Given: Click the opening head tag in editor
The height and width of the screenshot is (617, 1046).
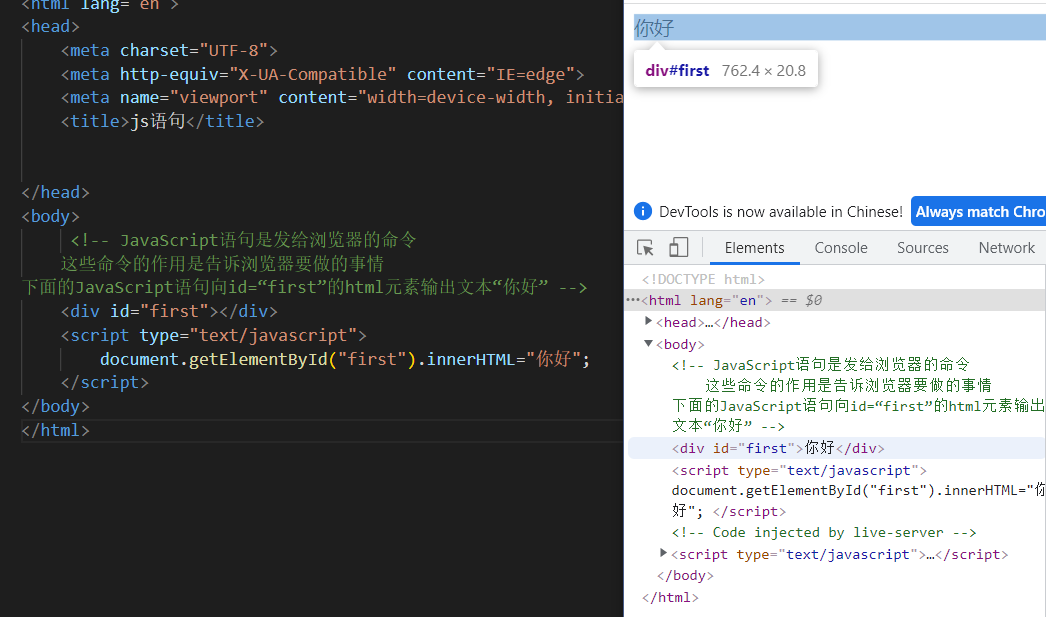Looking at the screenshot, I should [50, 27].
